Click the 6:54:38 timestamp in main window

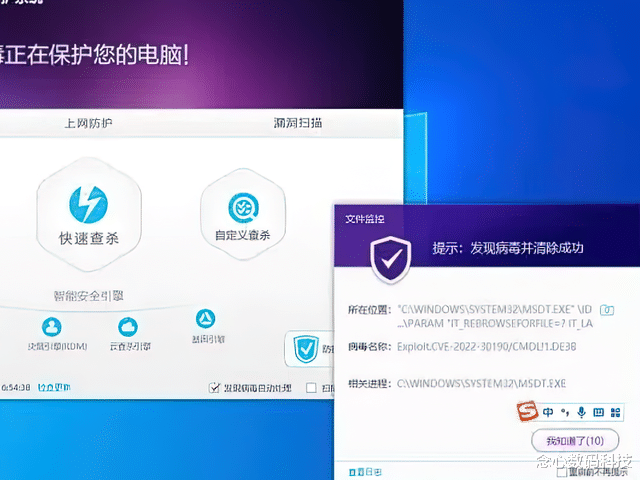tap(16, 387)
